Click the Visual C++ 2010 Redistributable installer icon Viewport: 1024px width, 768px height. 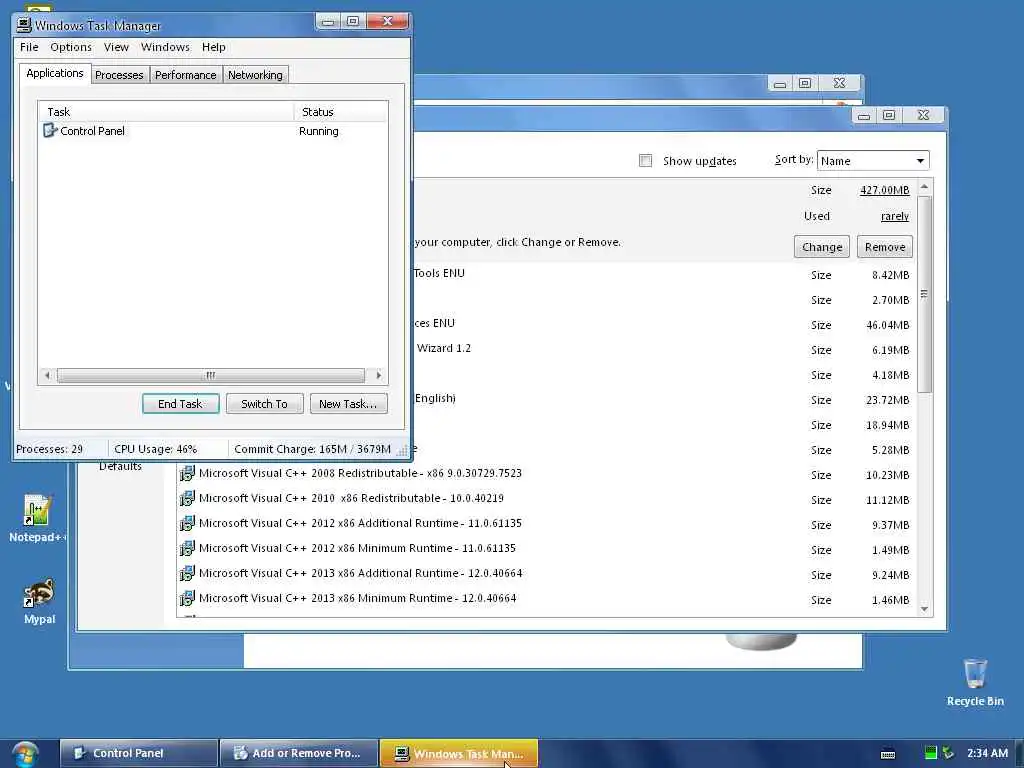pos(187,498)
